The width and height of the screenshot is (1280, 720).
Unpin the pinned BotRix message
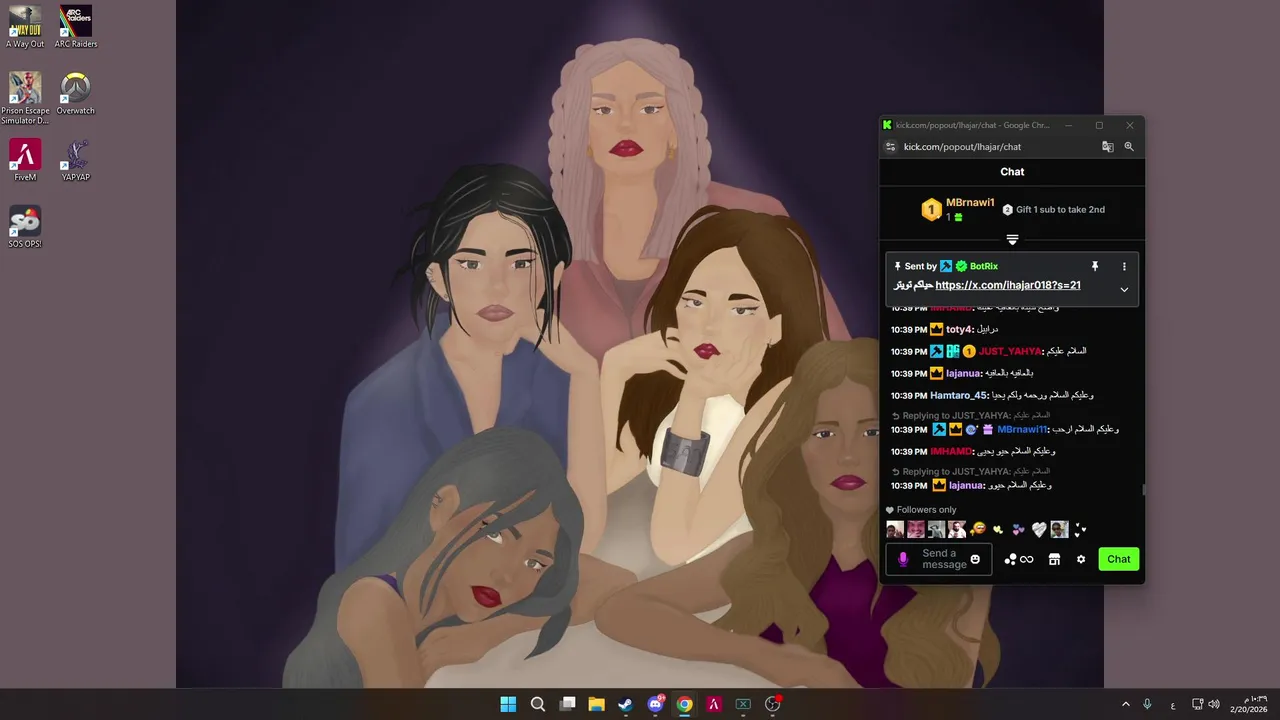pyautogui.click(x=1095, y=267)
